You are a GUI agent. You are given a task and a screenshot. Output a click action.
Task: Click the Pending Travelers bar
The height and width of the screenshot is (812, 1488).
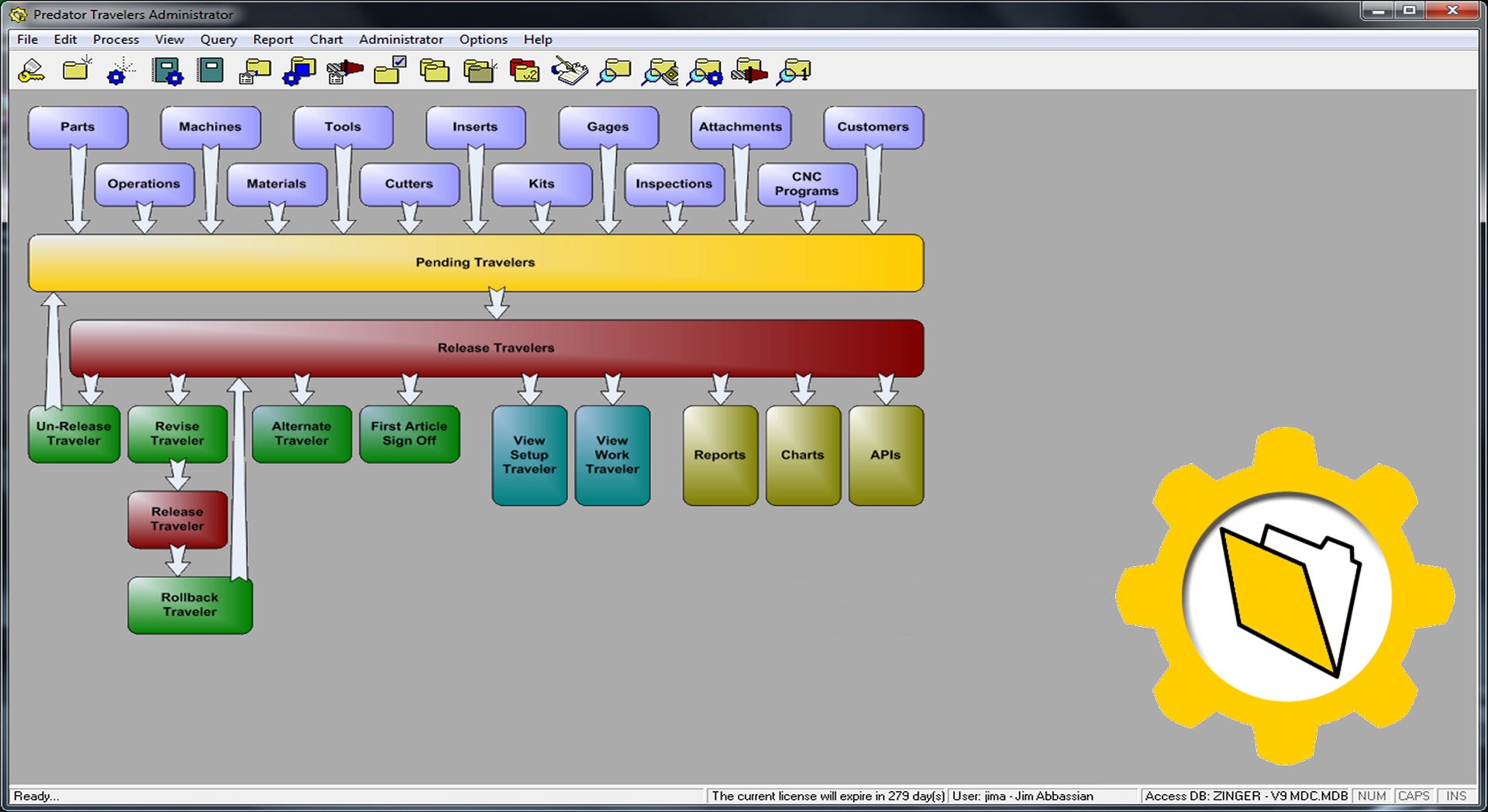pyautogui.click(x=476, y=263)
